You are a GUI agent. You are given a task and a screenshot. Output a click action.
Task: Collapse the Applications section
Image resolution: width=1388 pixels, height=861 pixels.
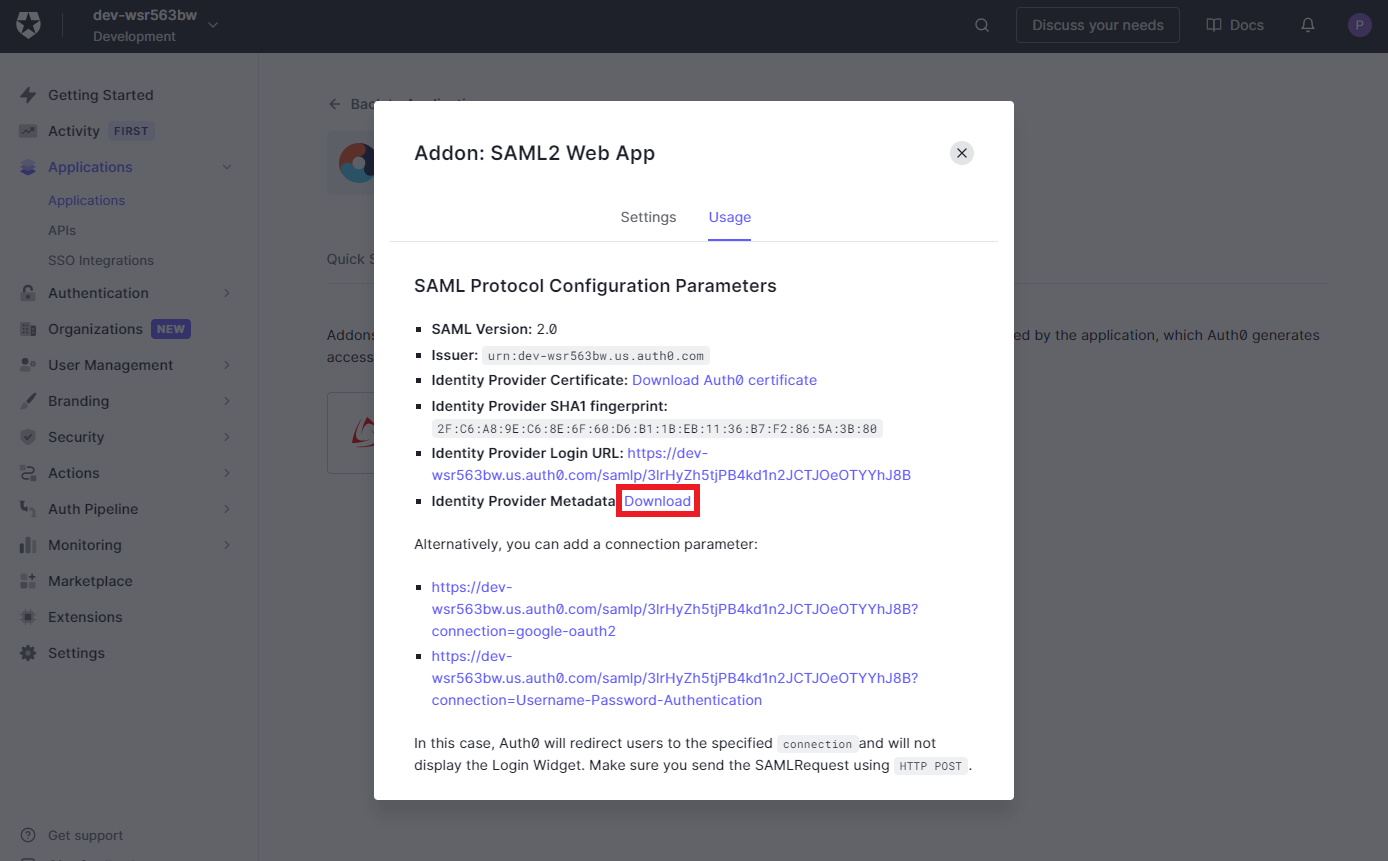[x=92, y=166]
